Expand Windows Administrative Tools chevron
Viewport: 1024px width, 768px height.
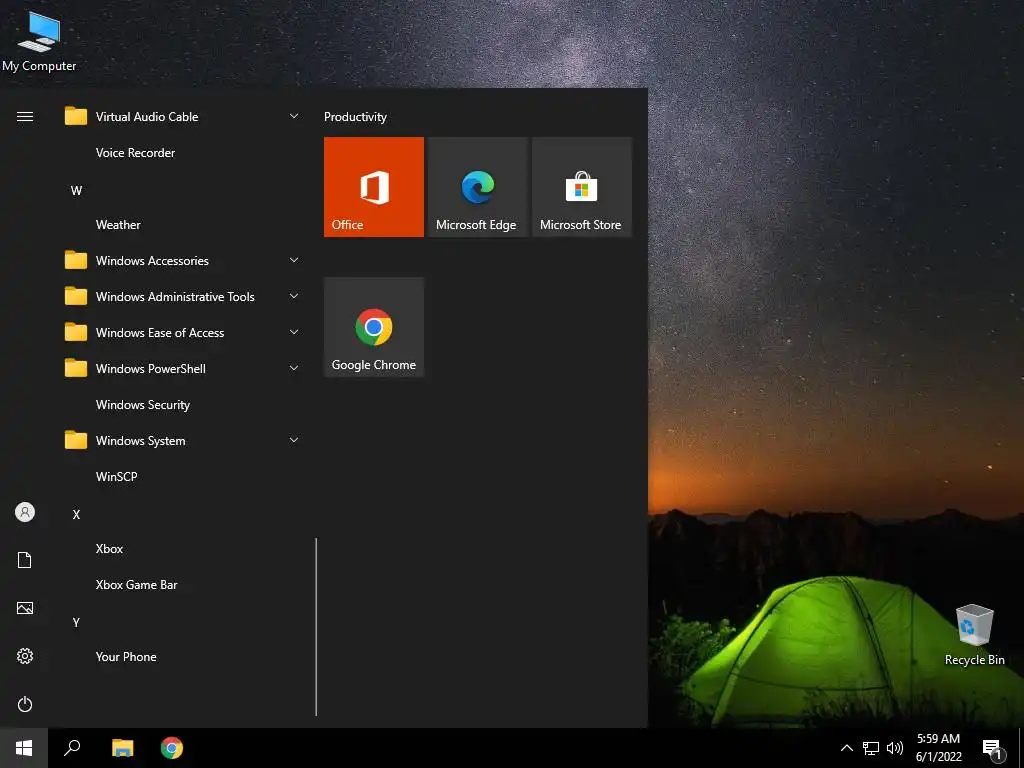[x=294, y=296]
